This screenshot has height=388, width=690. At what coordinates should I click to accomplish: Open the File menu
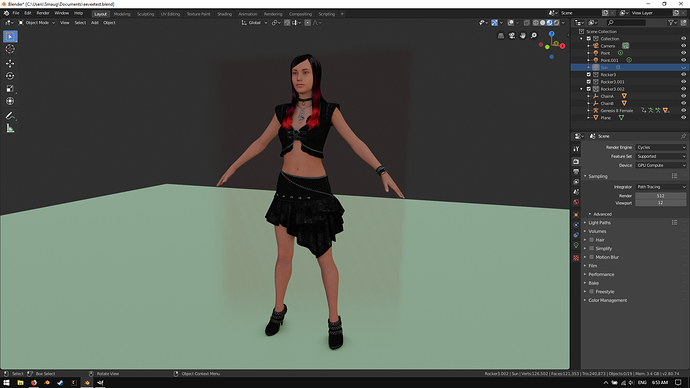tap(16, 13)
